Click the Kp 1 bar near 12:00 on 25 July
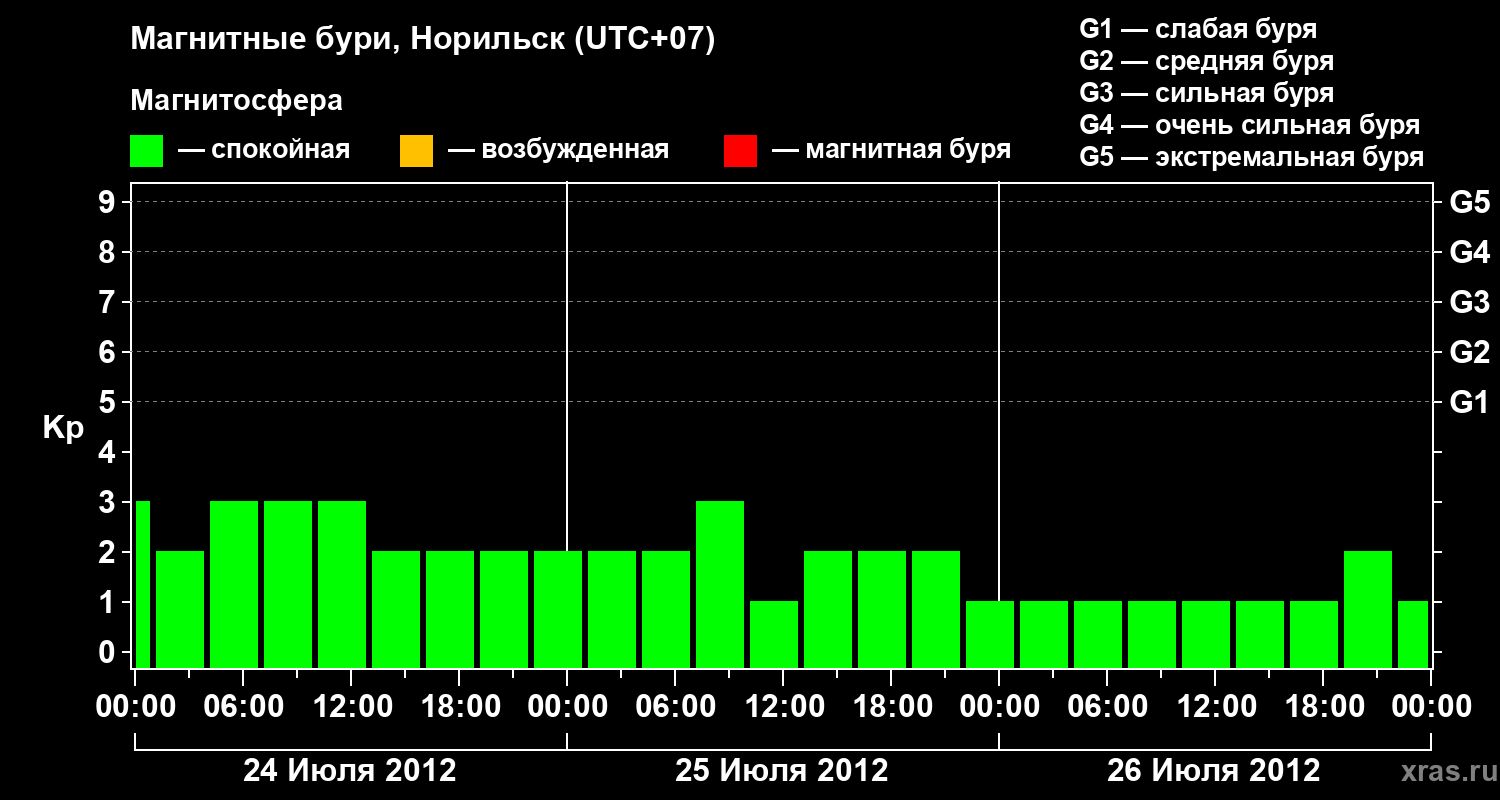Image resolution: width=1500 pixels, height=800 pixels. pos(774,634)
